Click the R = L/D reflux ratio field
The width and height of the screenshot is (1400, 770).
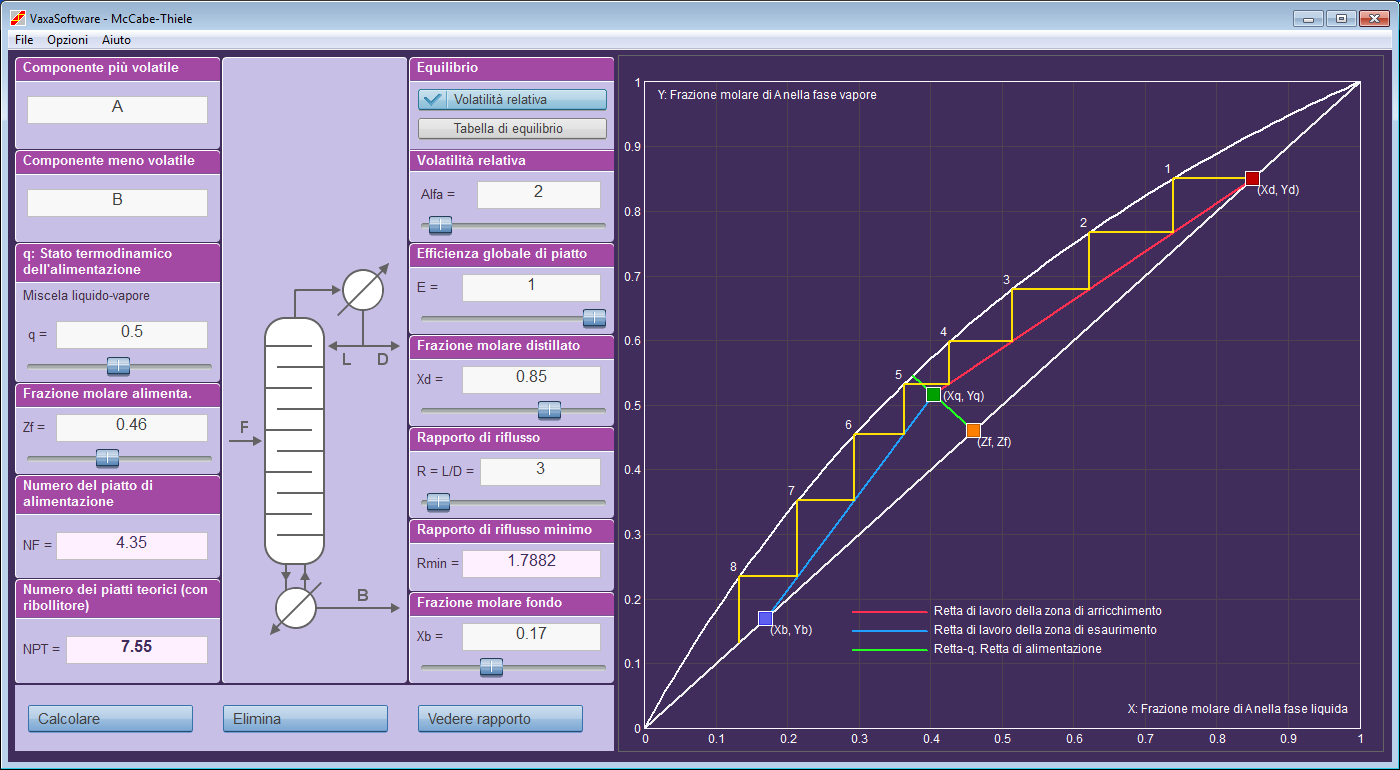pyautogui.click(x=538, y=471)
